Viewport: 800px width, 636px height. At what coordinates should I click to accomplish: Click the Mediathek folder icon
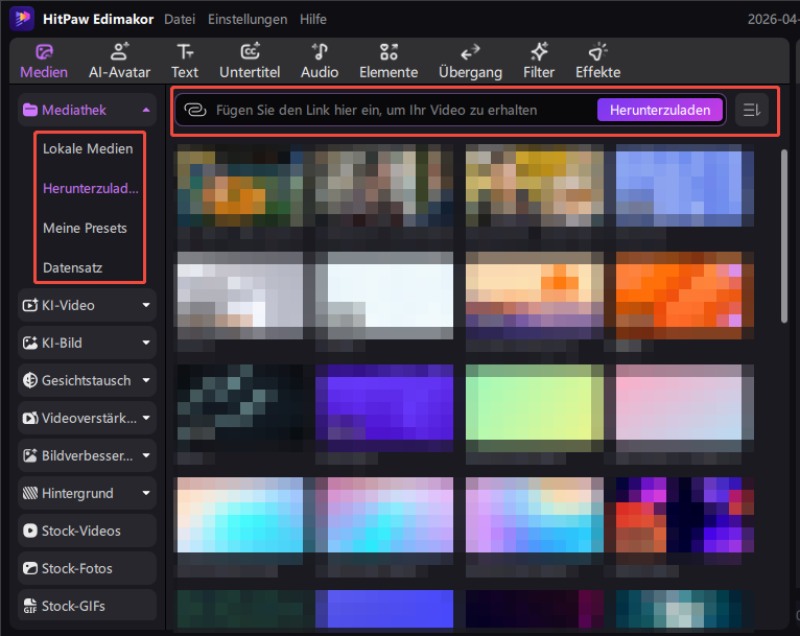30,110
